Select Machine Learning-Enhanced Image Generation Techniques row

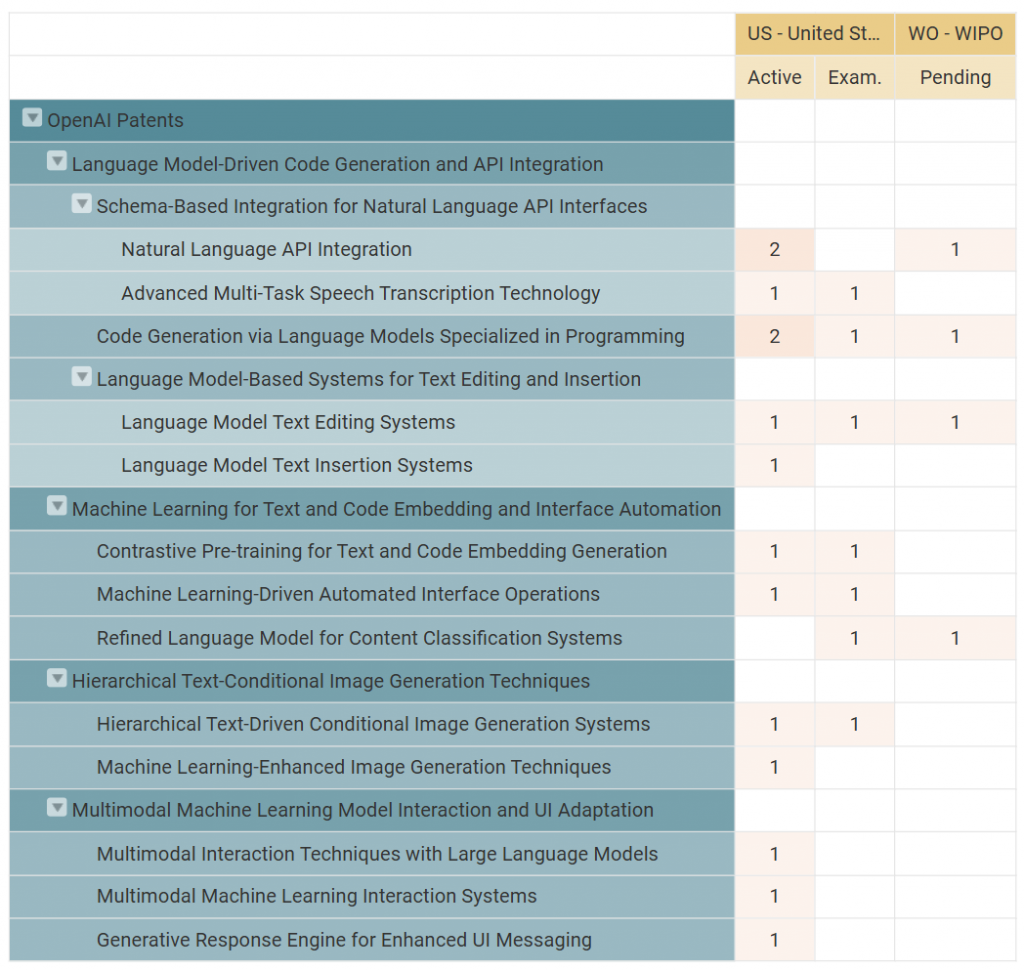[x=372, y=767]
